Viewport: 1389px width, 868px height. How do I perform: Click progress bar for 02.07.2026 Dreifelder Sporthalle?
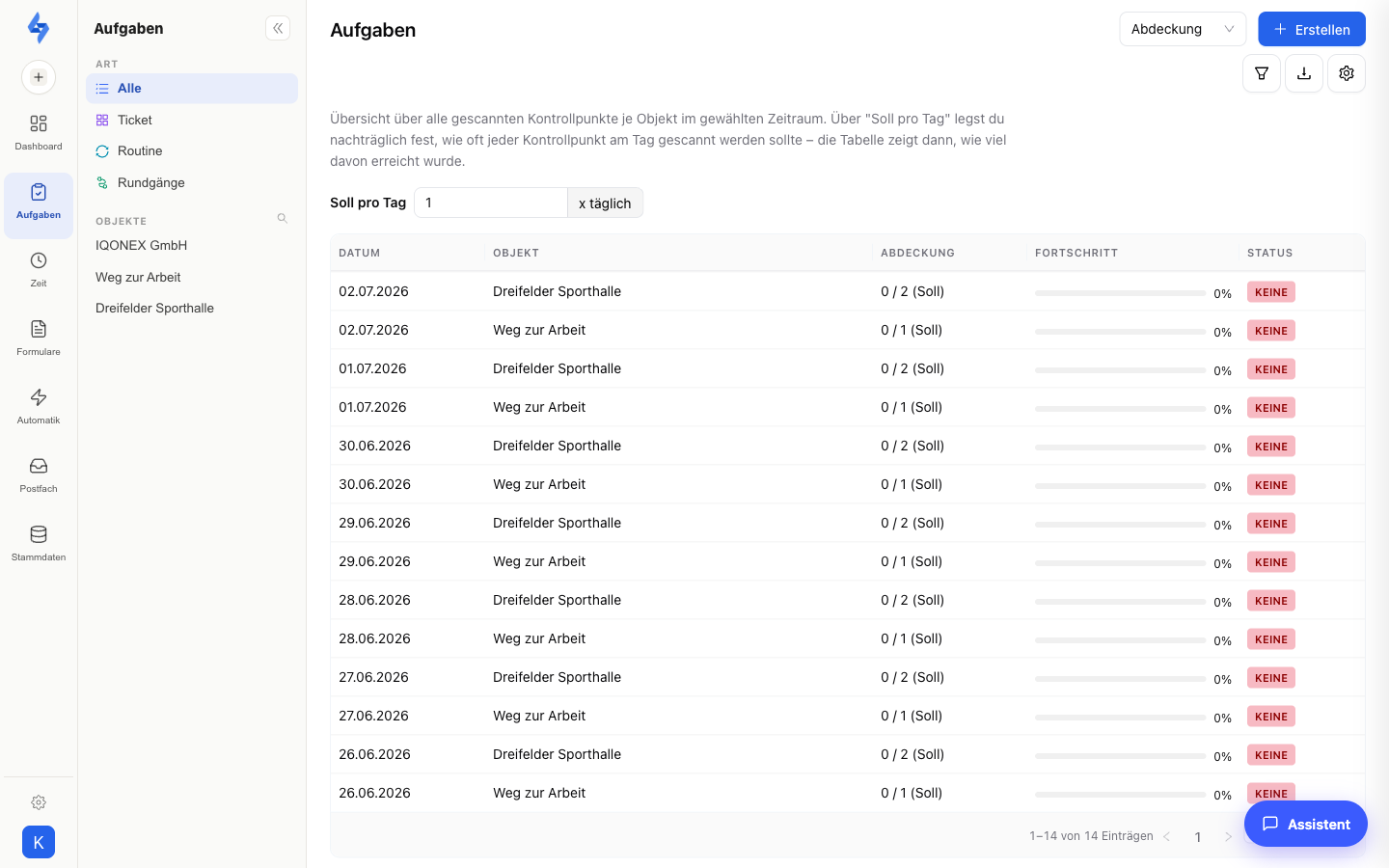pyautogui.click(x=1121, y=293)
